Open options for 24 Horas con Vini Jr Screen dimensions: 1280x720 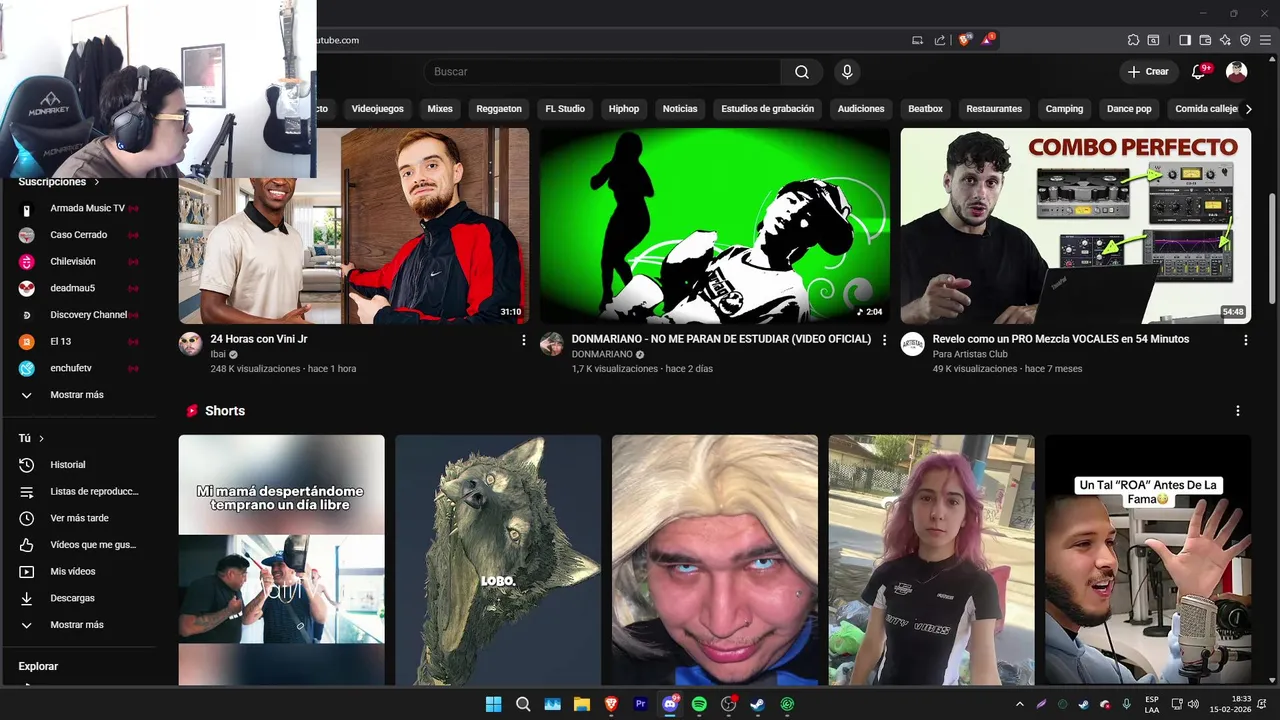tap(523, 340)
